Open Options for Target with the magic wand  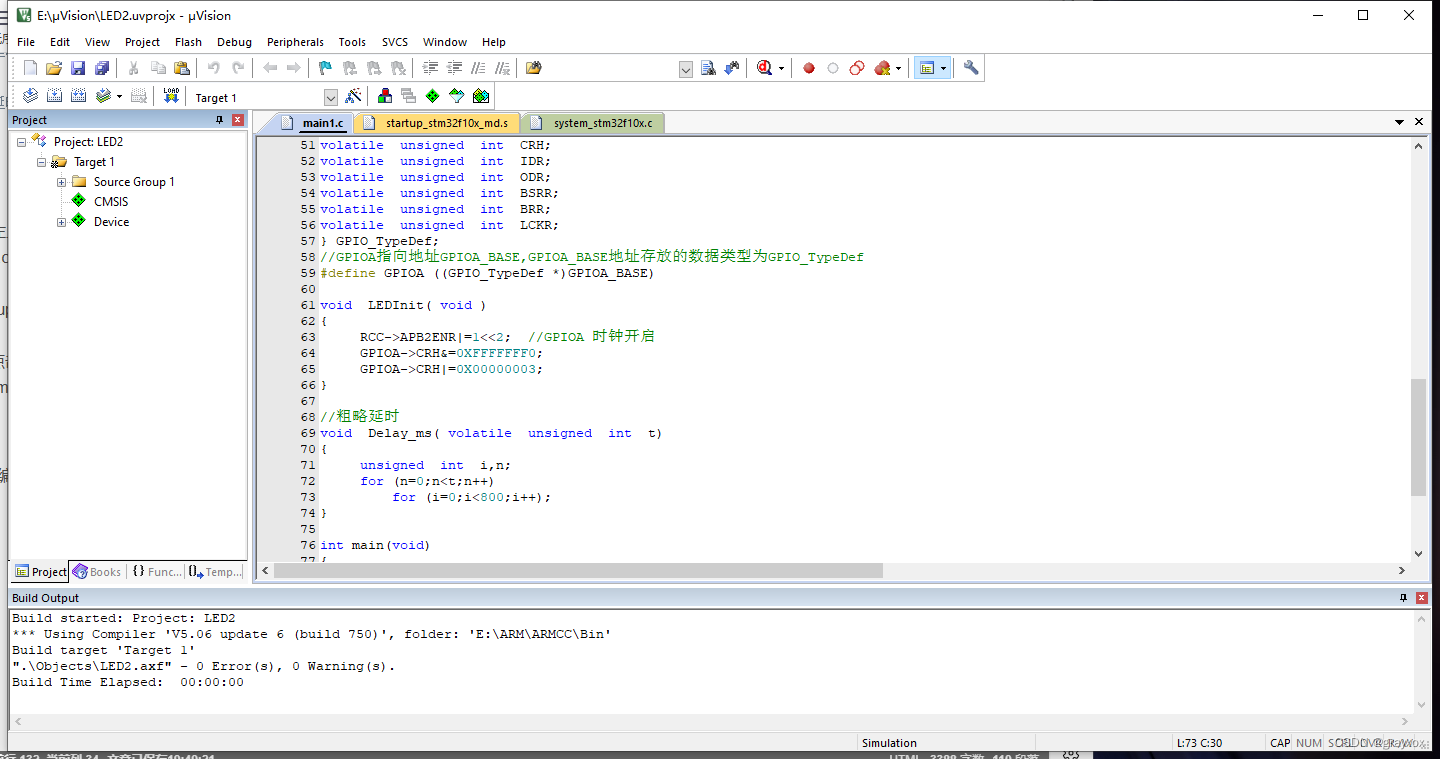(353, 96)
